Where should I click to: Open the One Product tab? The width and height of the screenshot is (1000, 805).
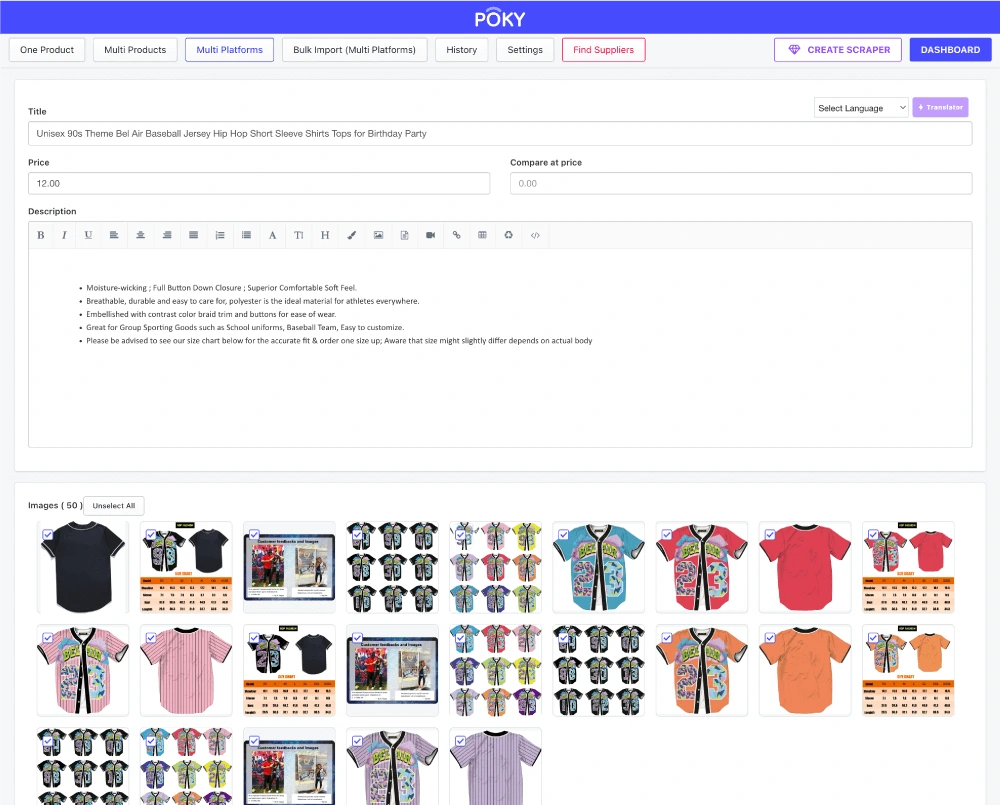coord(47,50)
